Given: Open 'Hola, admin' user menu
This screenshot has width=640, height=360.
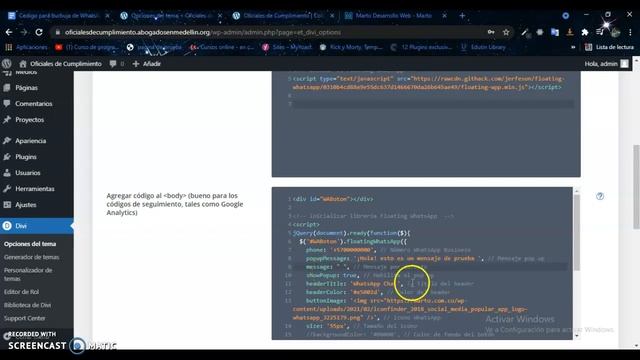Looking at the screenshot, I should 606,64.
